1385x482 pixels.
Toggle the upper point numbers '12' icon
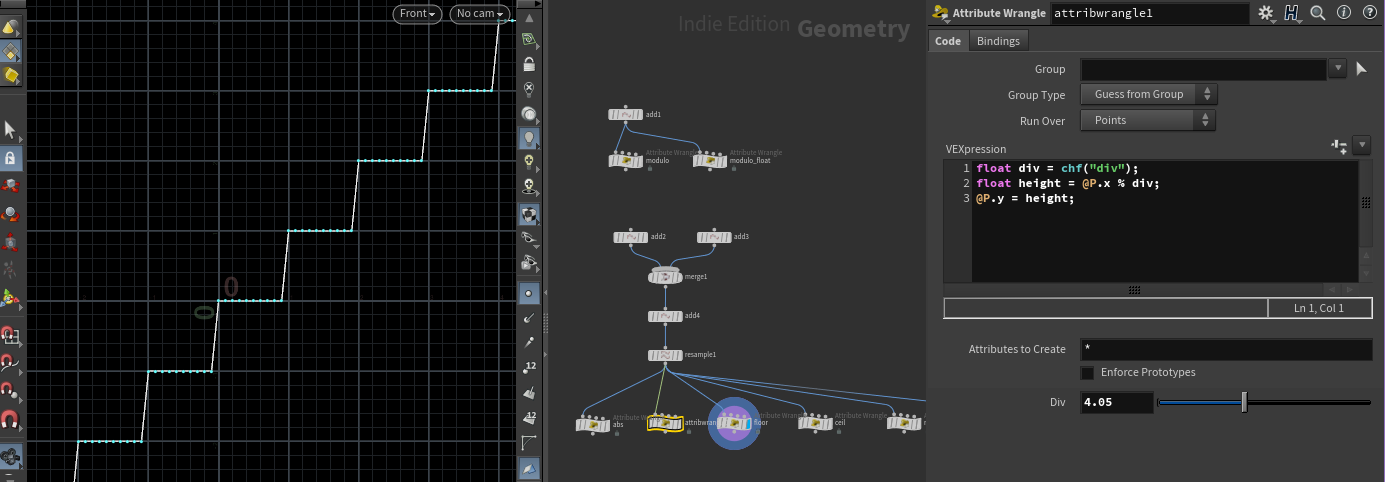click(529, 367)
